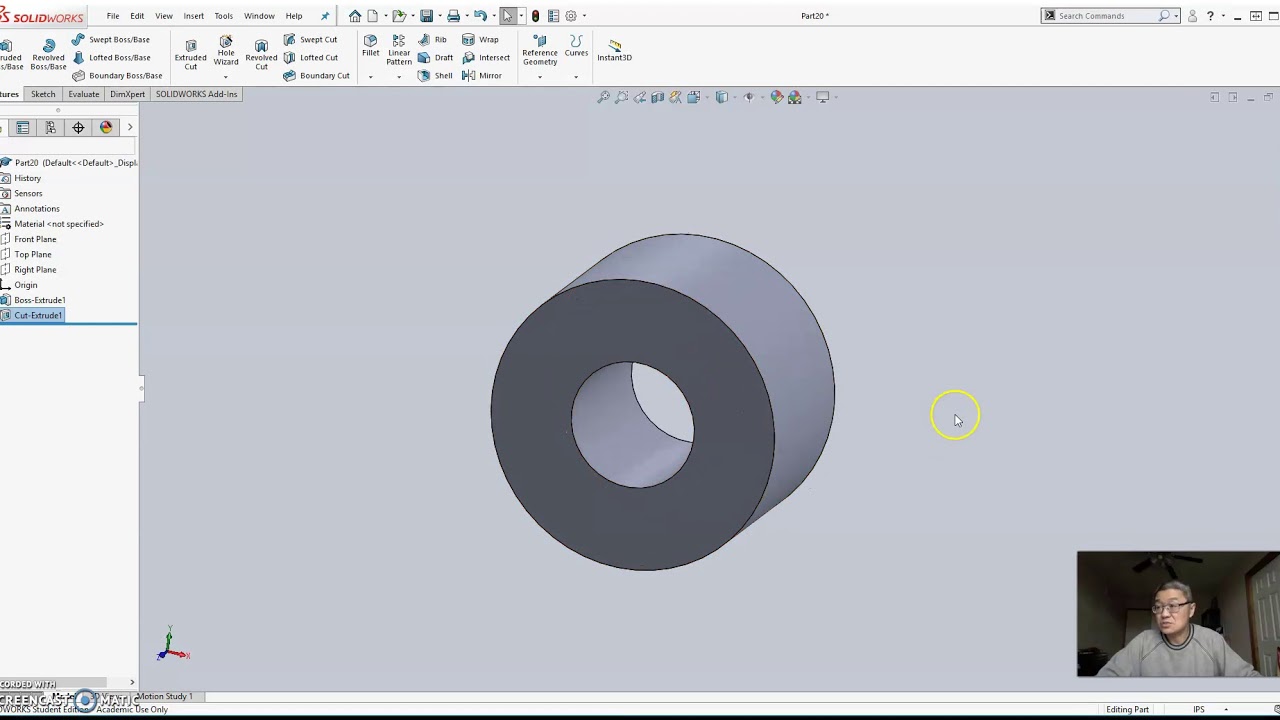Choose Lofted Boss/Base feature
This screenshot has height=720, width=1280.
[111, 57]
